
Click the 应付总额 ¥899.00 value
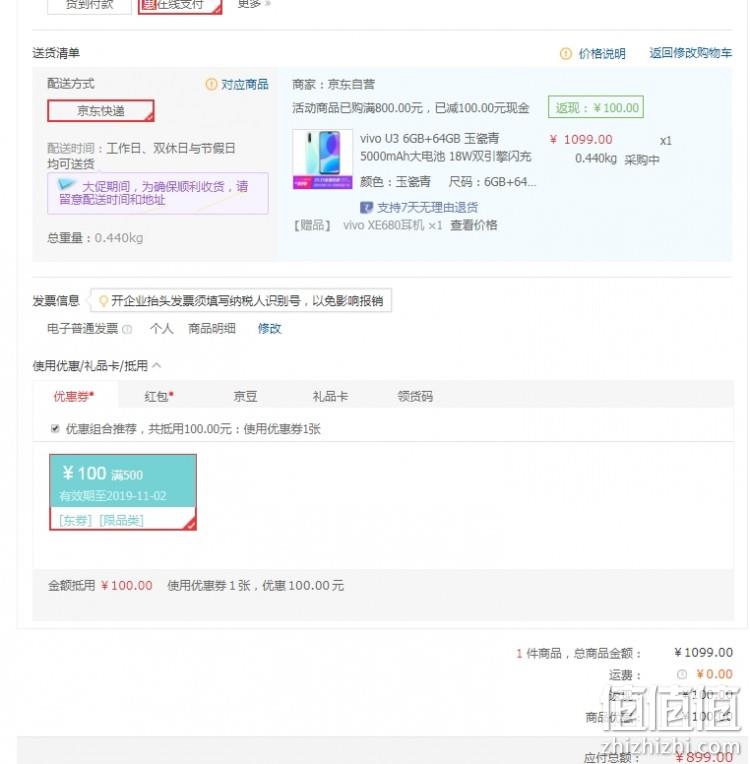pos(704,757)
